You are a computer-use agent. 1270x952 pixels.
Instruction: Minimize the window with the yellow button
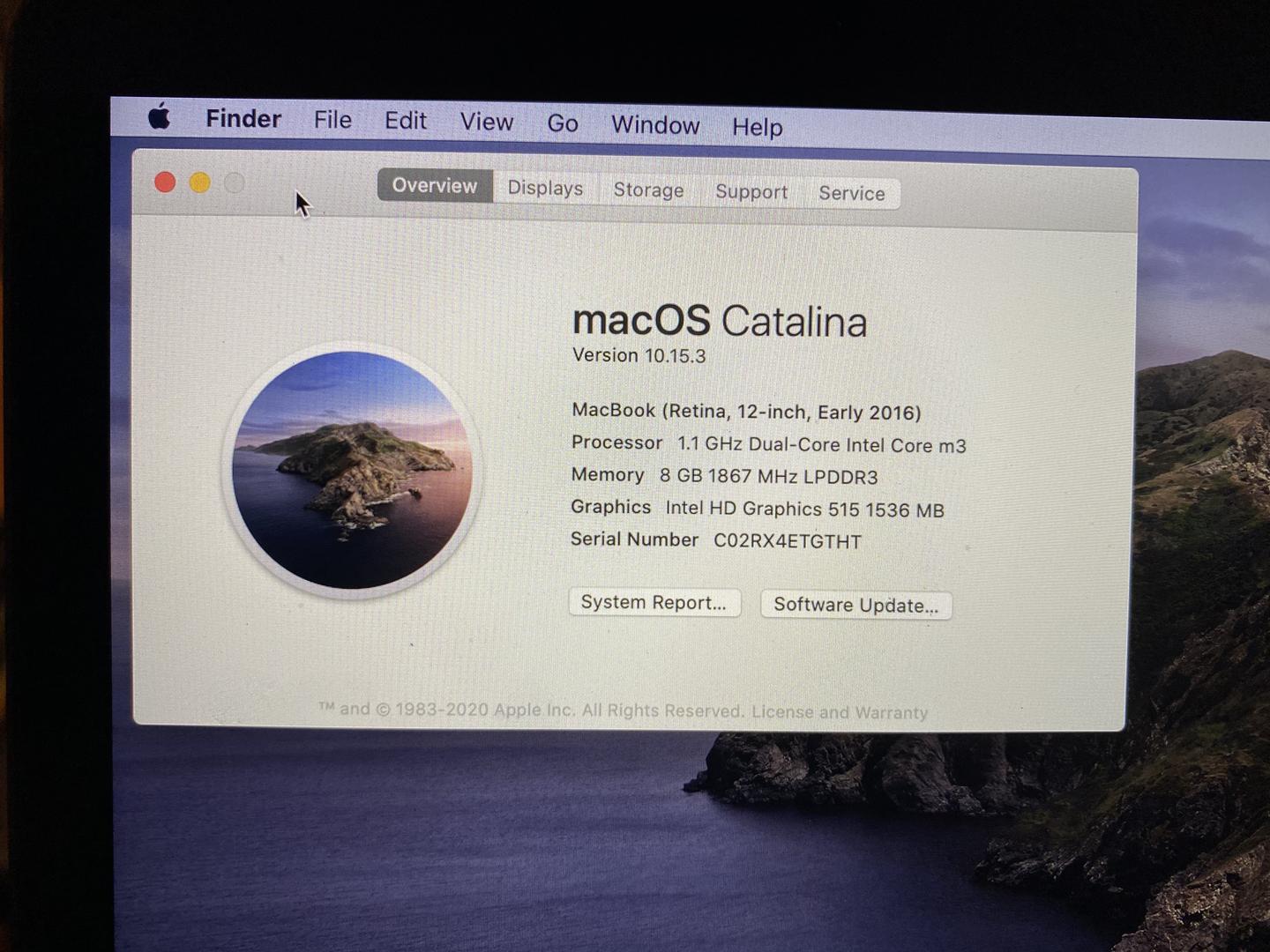point(200,183)
